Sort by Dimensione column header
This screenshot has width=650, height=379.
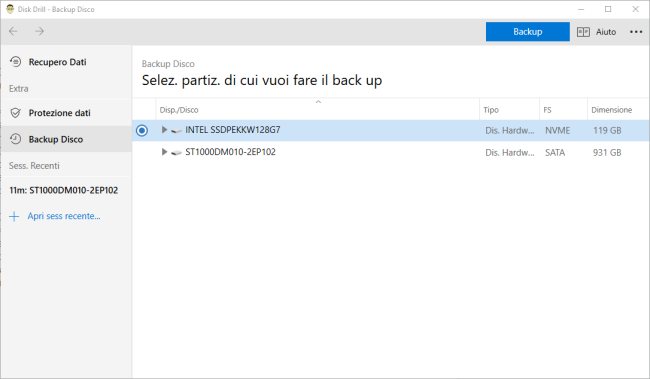coord(611,110)
